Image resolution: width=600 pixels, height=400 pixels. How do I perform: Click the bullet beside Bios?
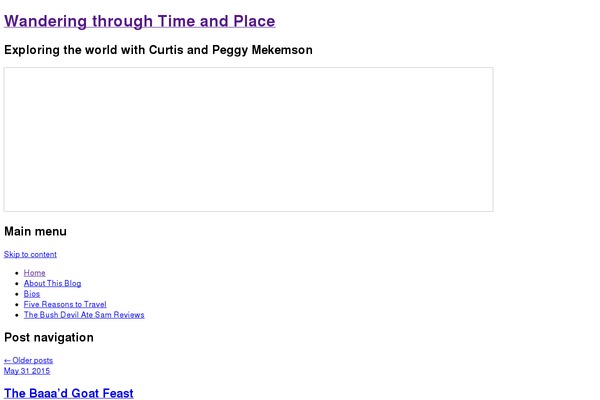coord(16,294)
